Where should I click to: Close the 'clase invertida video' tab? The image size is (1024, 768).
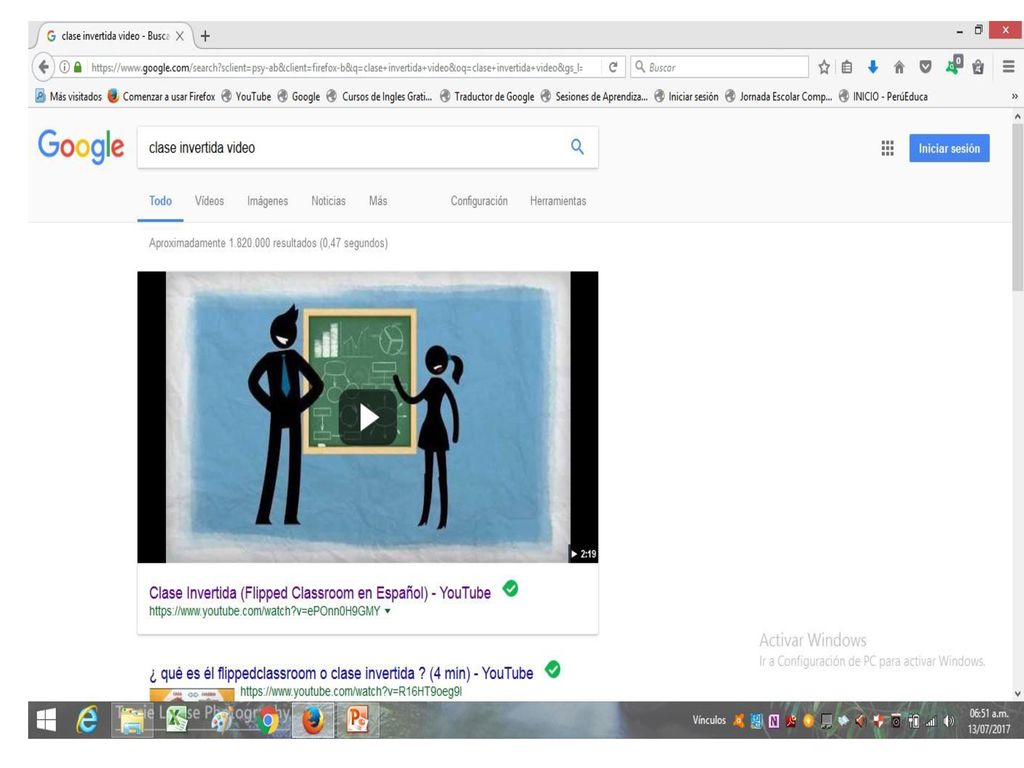[180, 36]
